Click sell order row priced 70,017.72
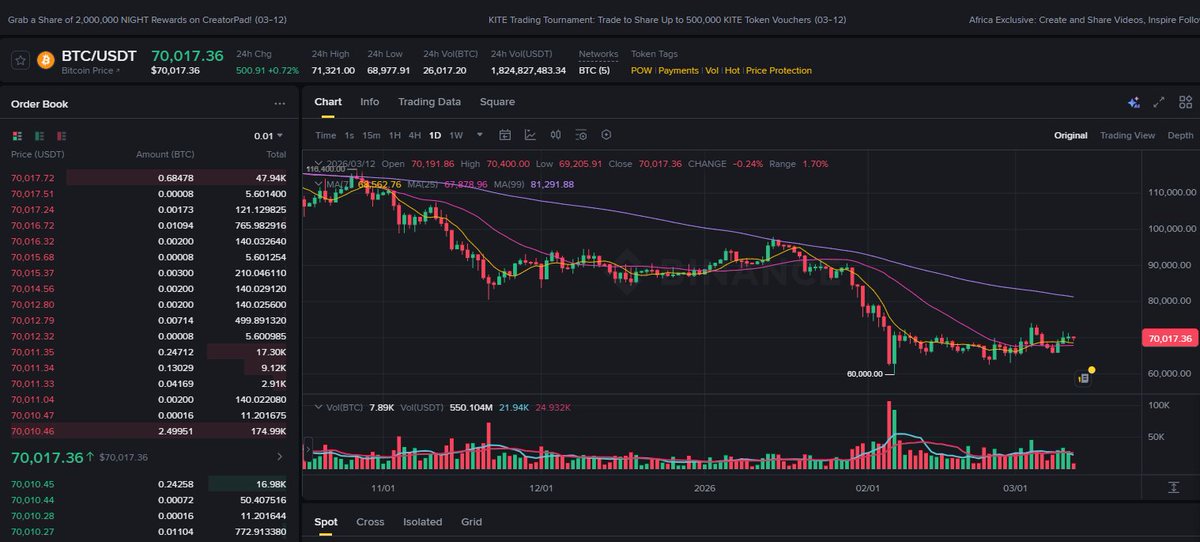The width and height of the screenshot is (1200, 542). 150,177
